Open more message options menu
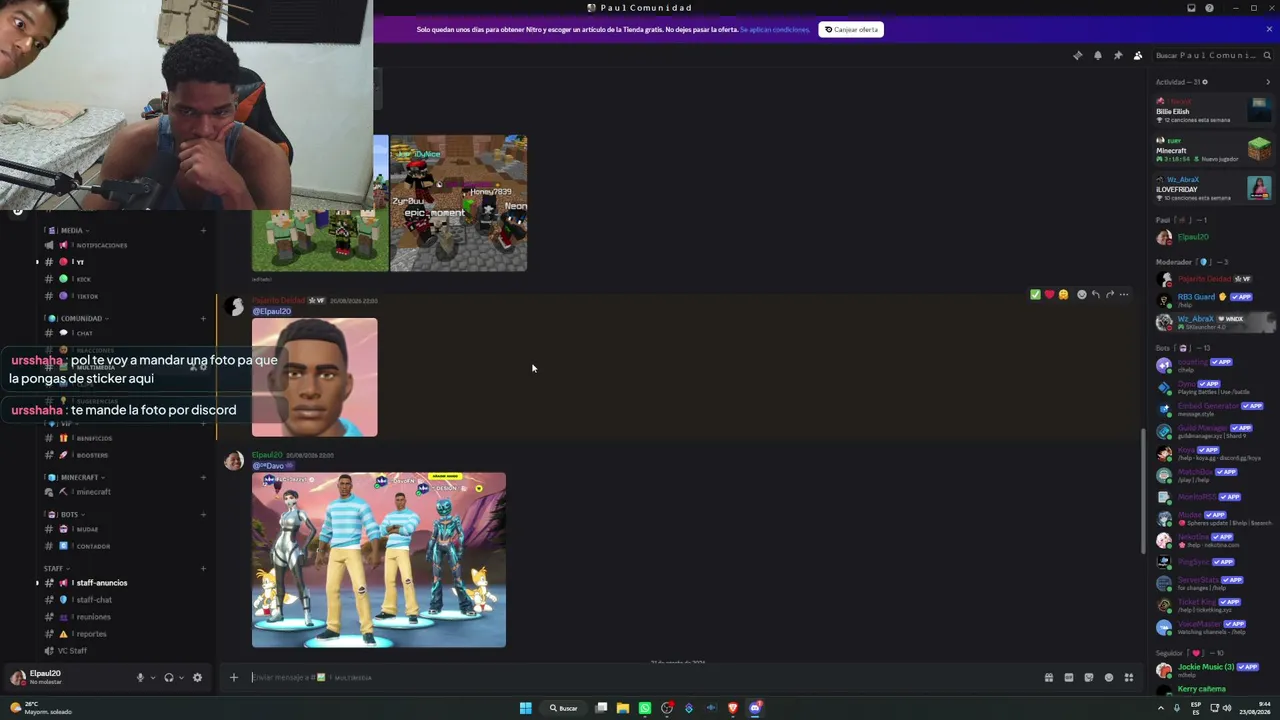 [x=1124, y=295]
